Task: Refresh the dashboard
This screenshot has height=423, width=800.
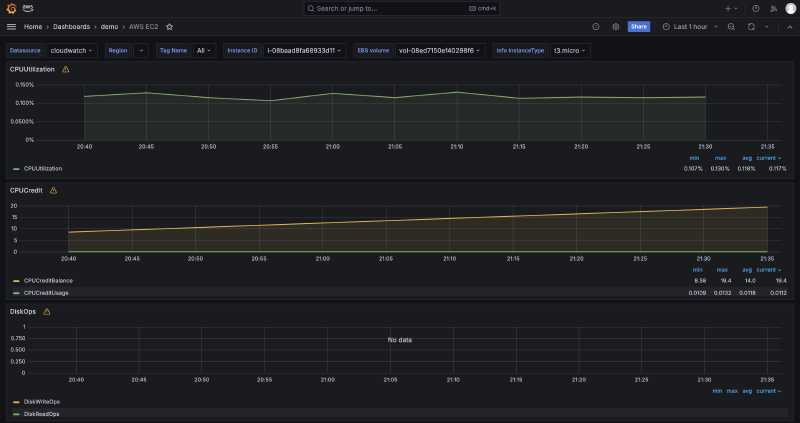Action: pyautogui.click(x=751, y=27)
